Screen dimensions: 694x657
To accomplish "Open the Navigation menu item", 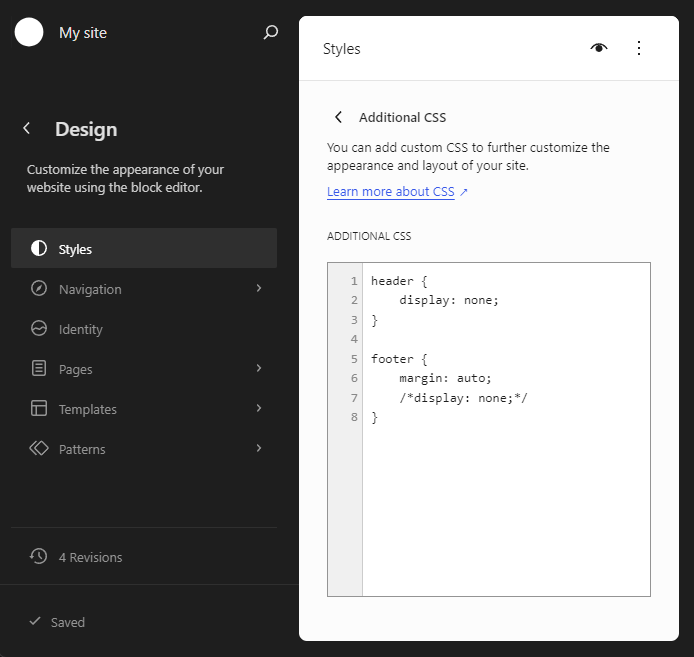I will [x=144, y=289].
